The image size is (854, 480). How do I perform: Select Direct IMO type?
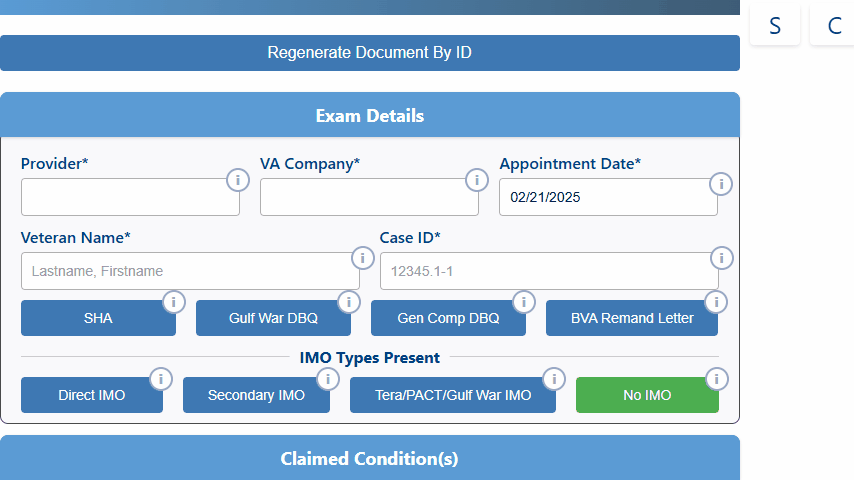(x=92, y=395)
